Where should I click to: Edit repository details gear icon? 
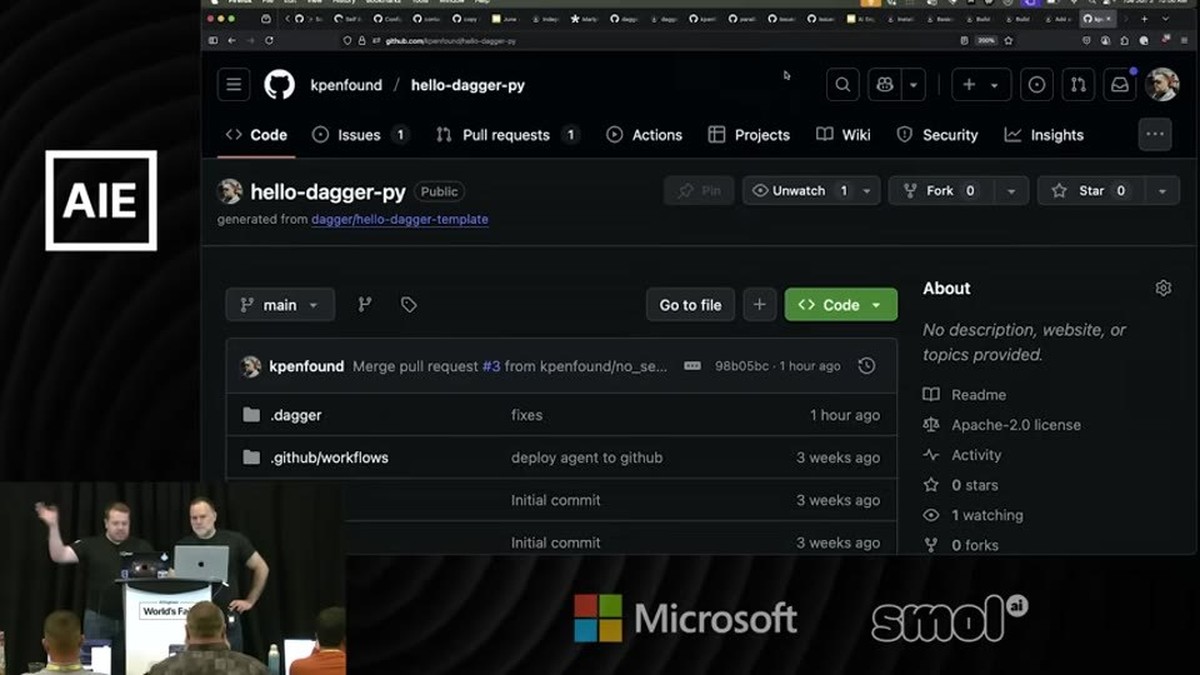1163,288
